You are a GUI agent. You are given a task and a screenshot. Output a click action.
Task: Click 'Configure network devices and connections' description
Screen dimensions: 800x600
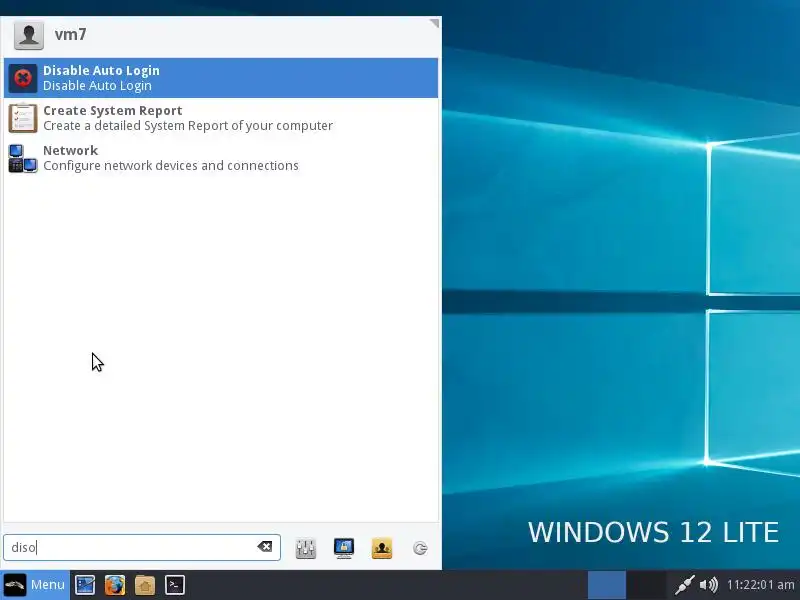pyautogui.click(x=171, y=166)
